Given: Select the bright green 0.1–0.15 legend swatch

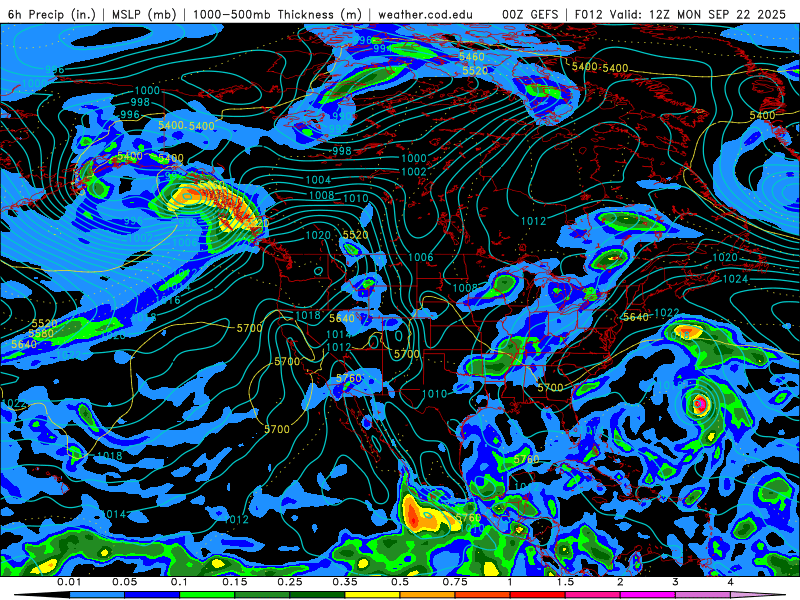Looking at the screenshot, I should pyautogui.click(x=207, y=595).
